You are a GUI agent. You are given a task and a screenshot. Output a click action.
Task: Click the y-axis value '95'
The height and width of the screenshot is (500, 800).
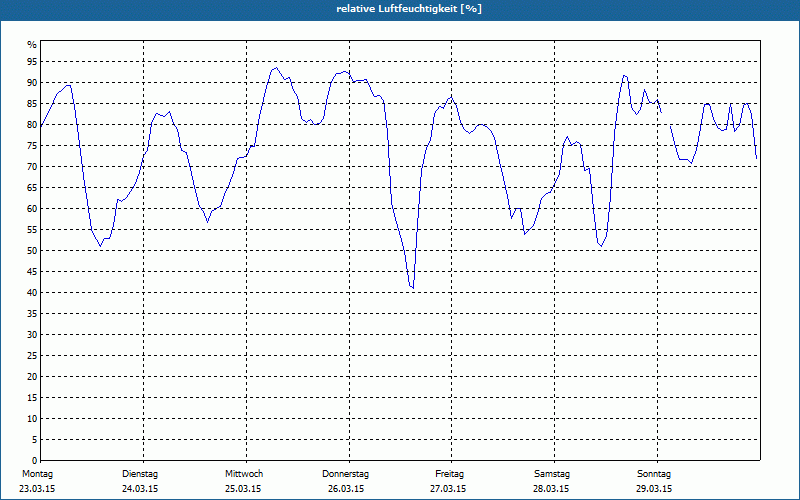tap(32, 62)
